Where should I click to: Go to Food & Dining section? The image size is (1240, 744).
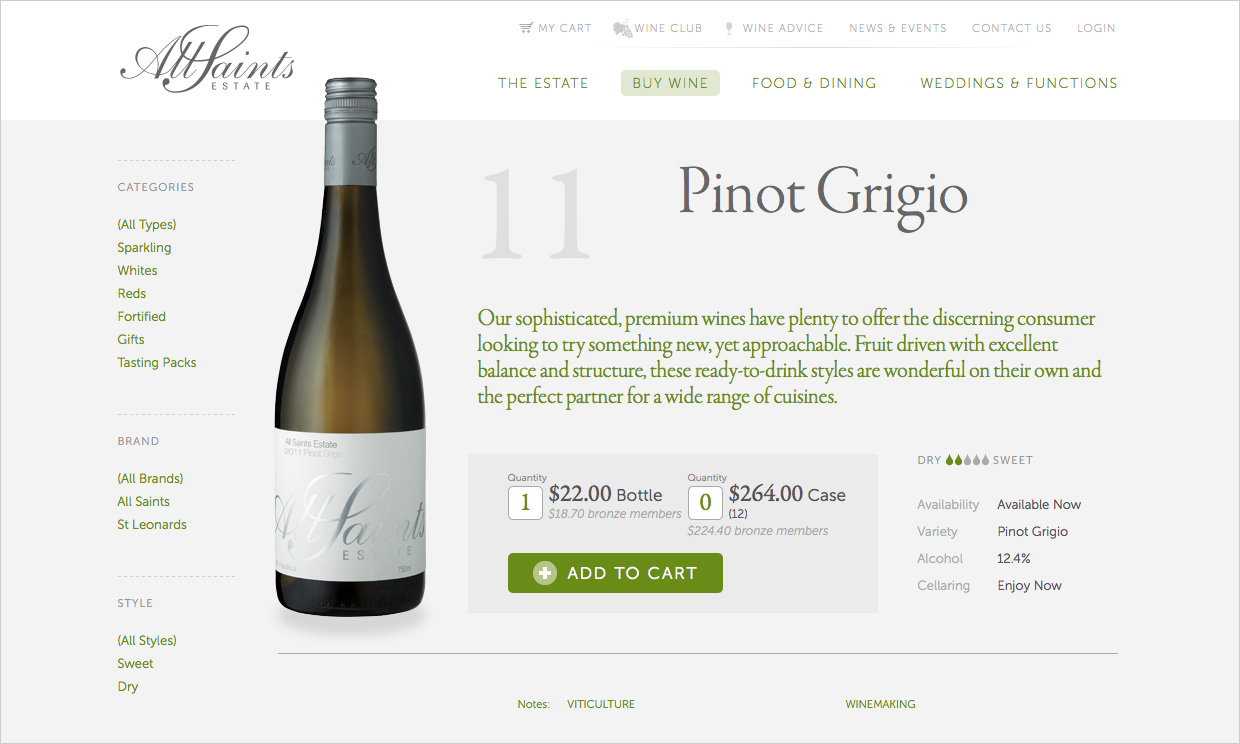pos(814,83)
